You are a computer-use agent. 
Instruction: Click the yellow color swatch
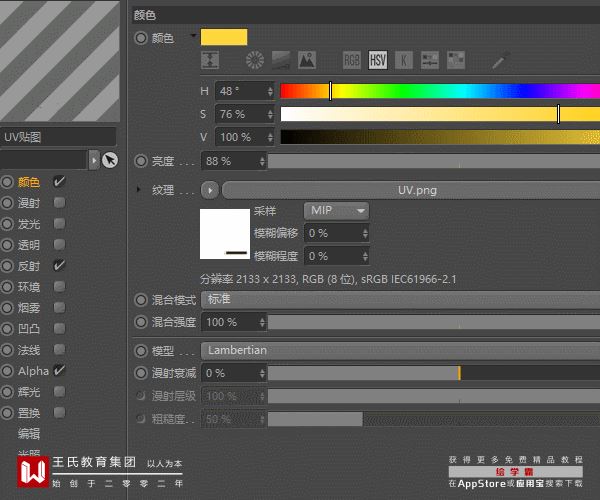[x=224, y=37]
